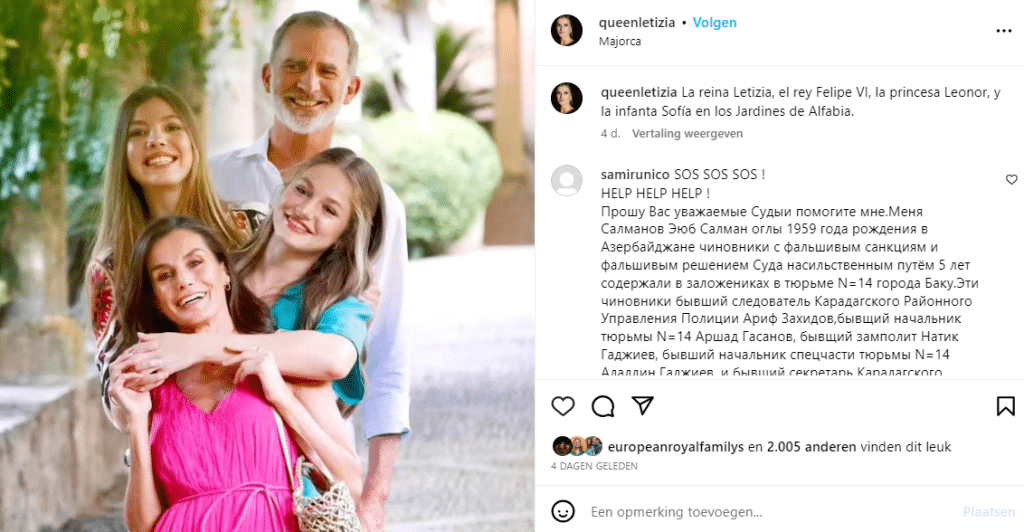This screenshot has height=532, width=1024.
Task: Open the Majorca location link
Action: [x=620, y=41]
